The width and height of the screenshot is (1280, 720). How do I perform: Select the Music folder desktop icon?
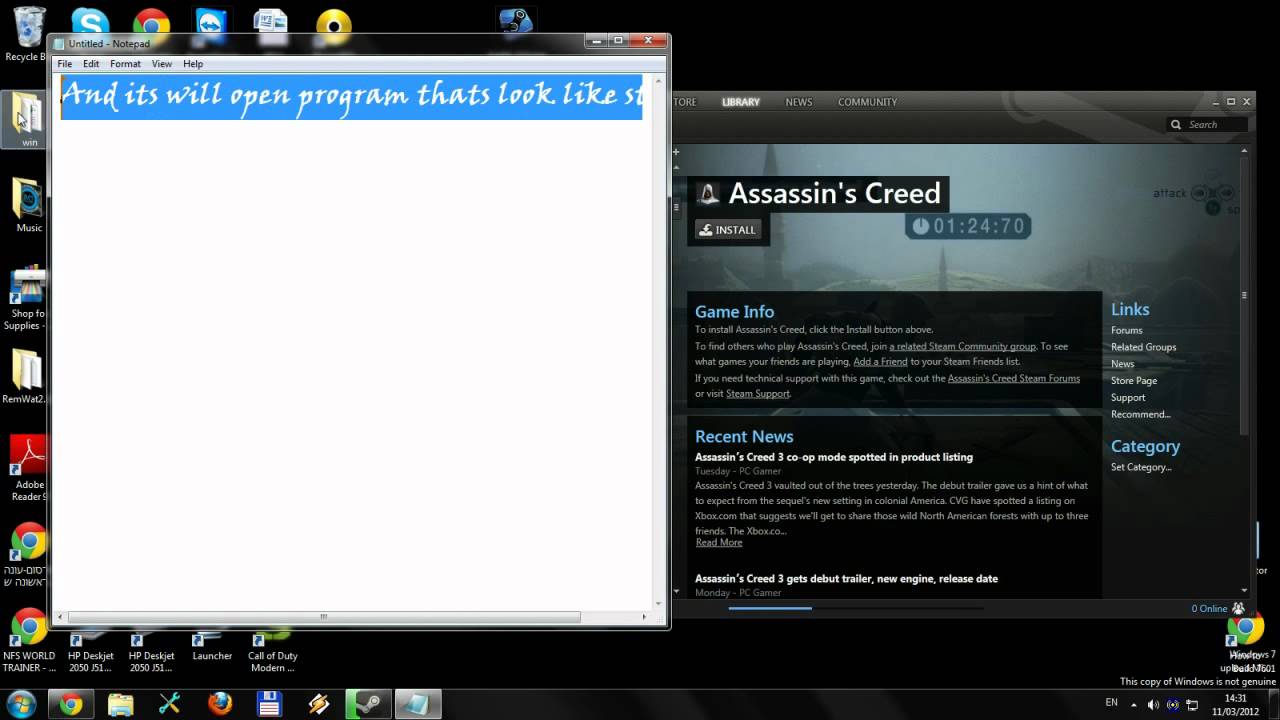28,205
